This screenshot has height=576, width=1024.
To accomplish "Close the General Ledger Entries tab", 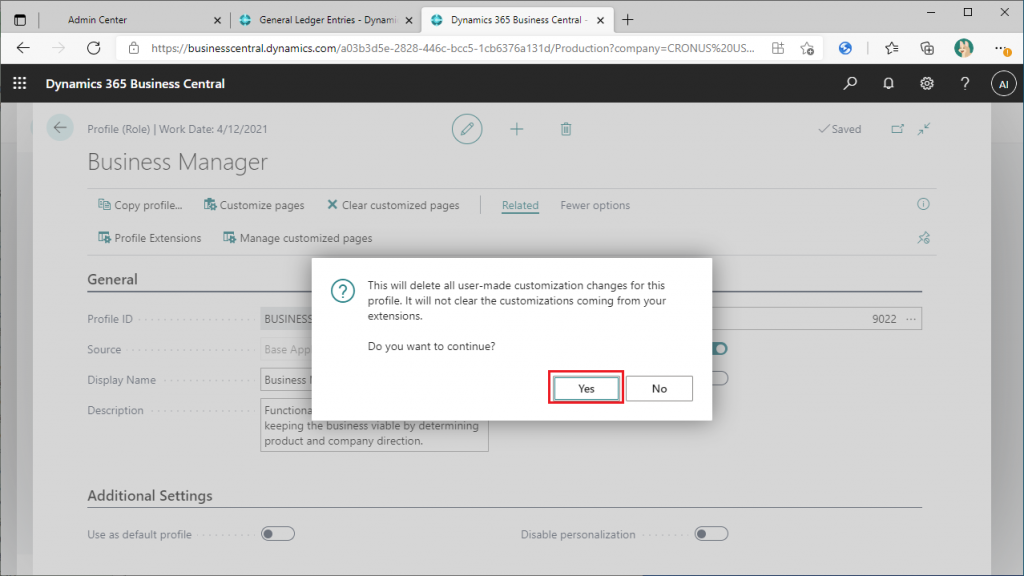I will (409, 20).
